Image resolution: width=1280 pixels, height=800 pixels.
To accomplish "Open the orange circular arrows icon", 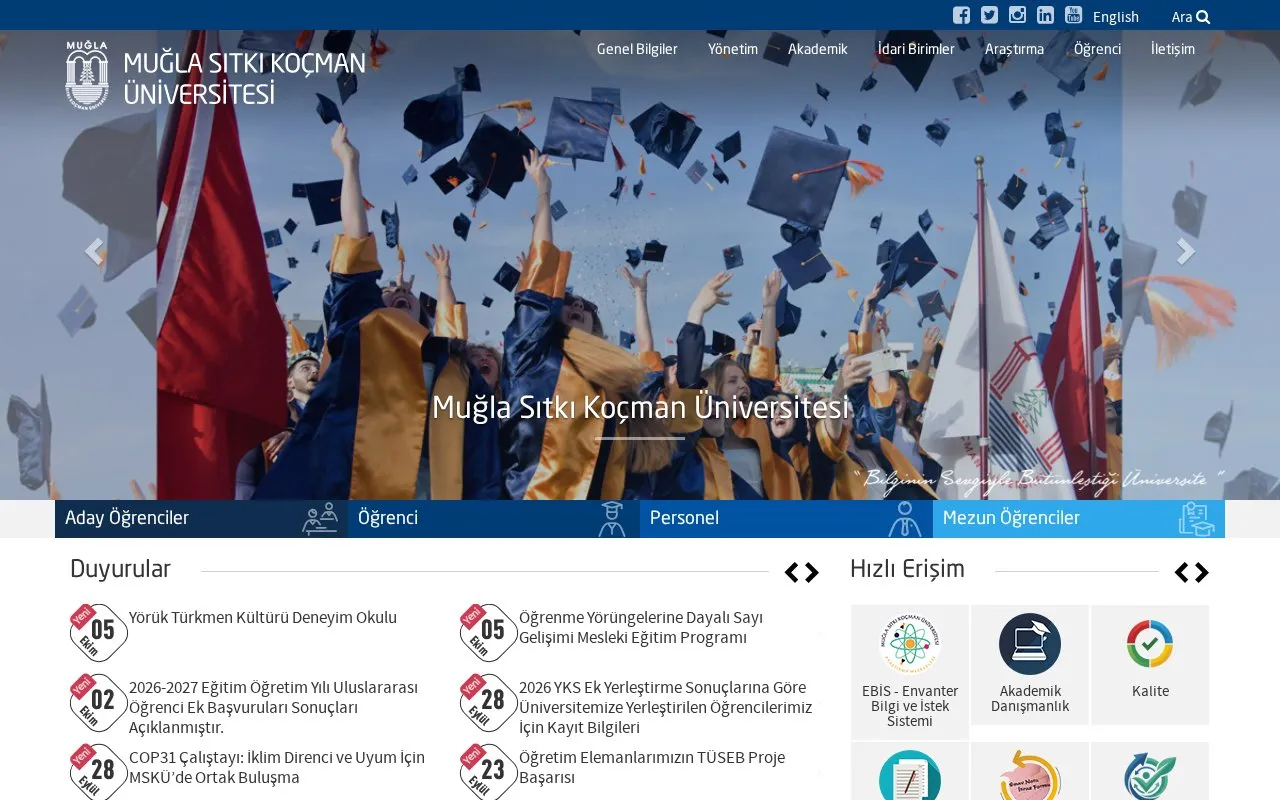I will [1030, 776].
